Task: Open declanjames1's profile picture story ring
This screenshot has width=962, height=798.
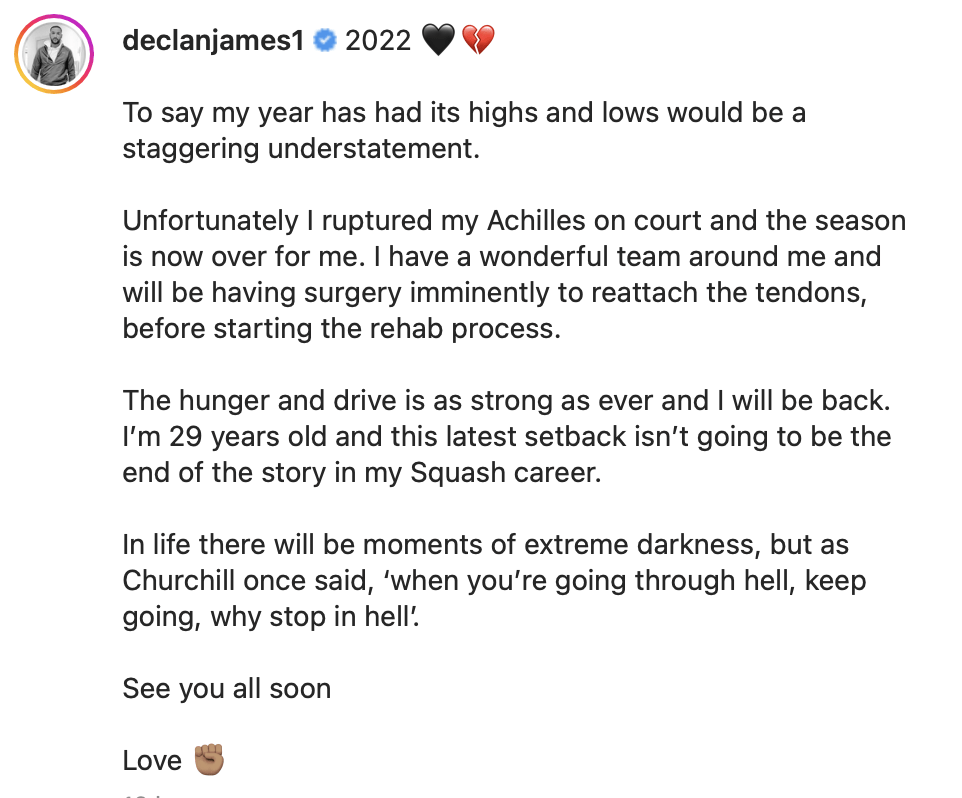Action: [x=53, y=53]
